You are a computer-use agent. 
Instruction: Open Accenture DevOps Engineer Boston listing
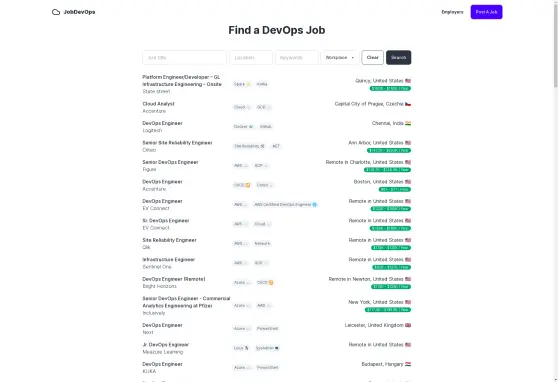pos(162,182)
